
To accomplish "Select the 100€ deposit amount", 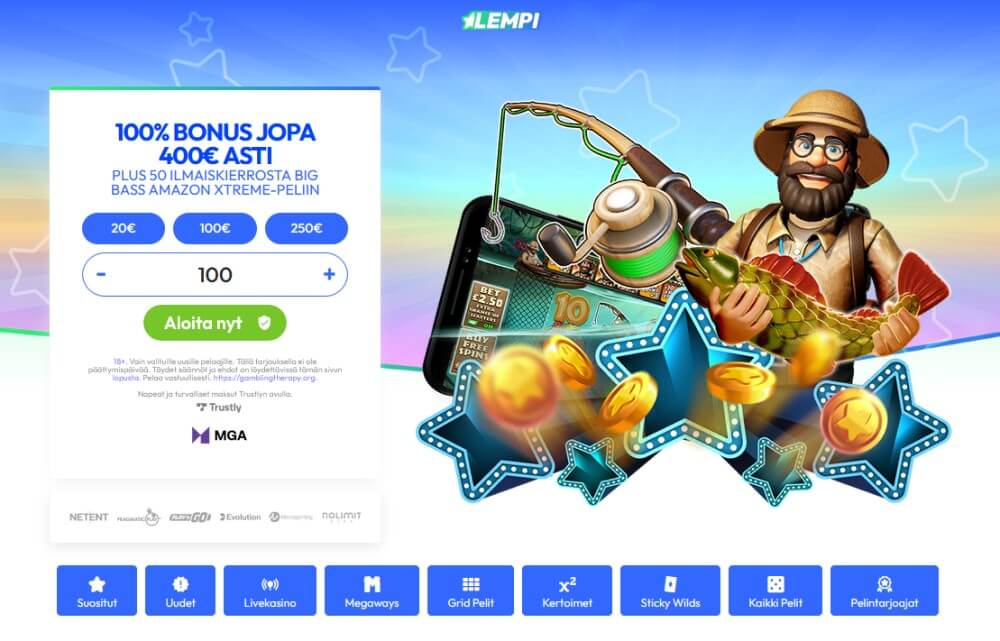I will coord(215,228).
